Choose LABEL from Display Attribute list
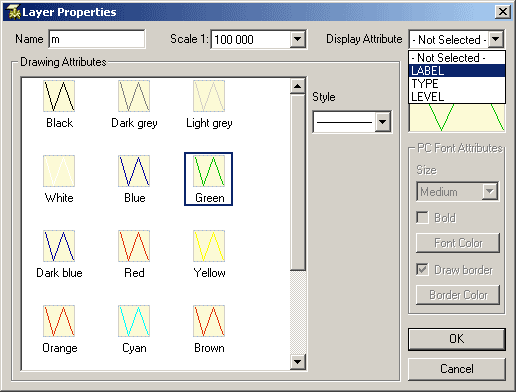This screenshot has width=516, height=392. (457, 71)
